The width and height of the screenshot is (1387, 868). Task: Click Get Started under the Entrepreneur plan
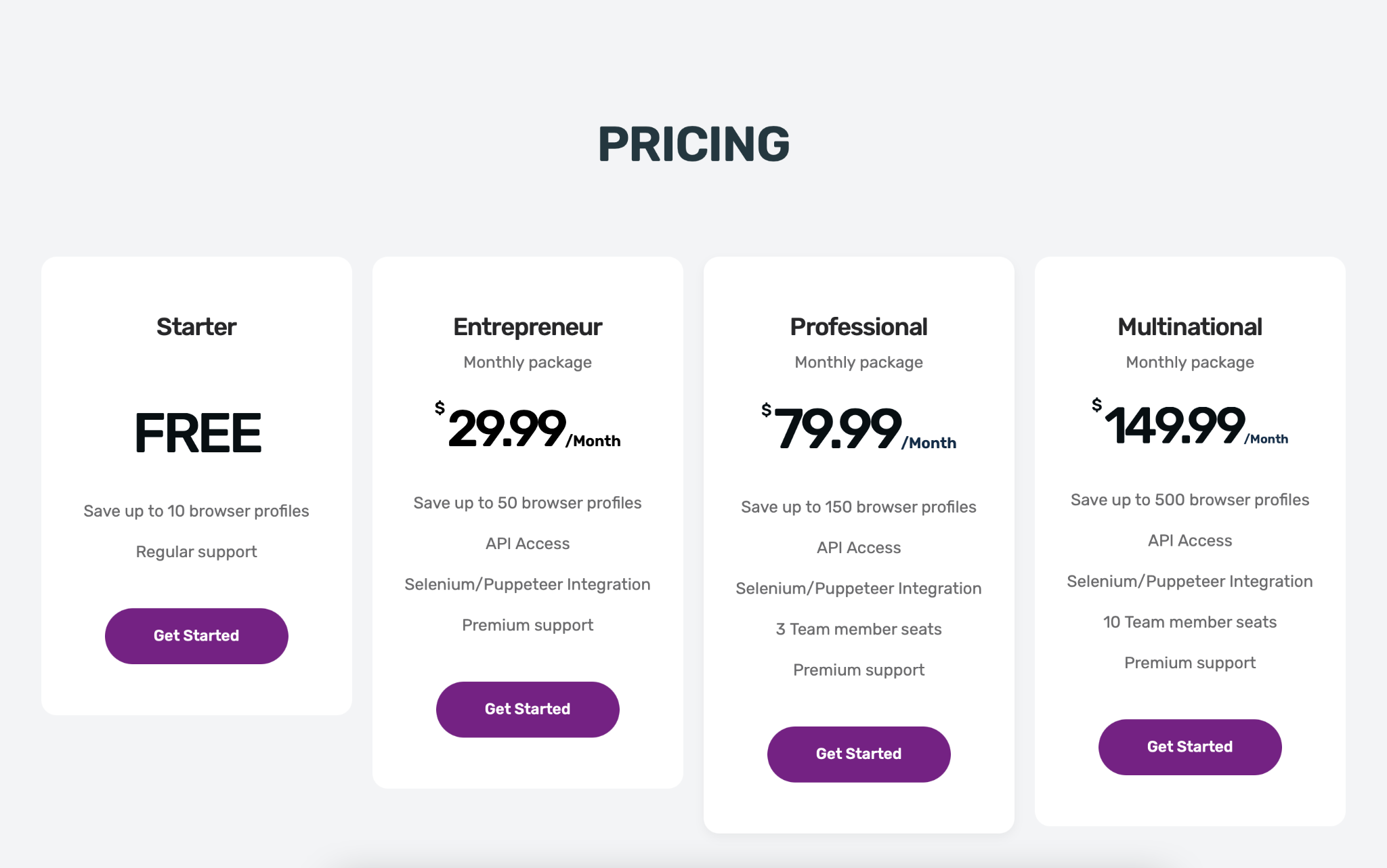[528, 709]
